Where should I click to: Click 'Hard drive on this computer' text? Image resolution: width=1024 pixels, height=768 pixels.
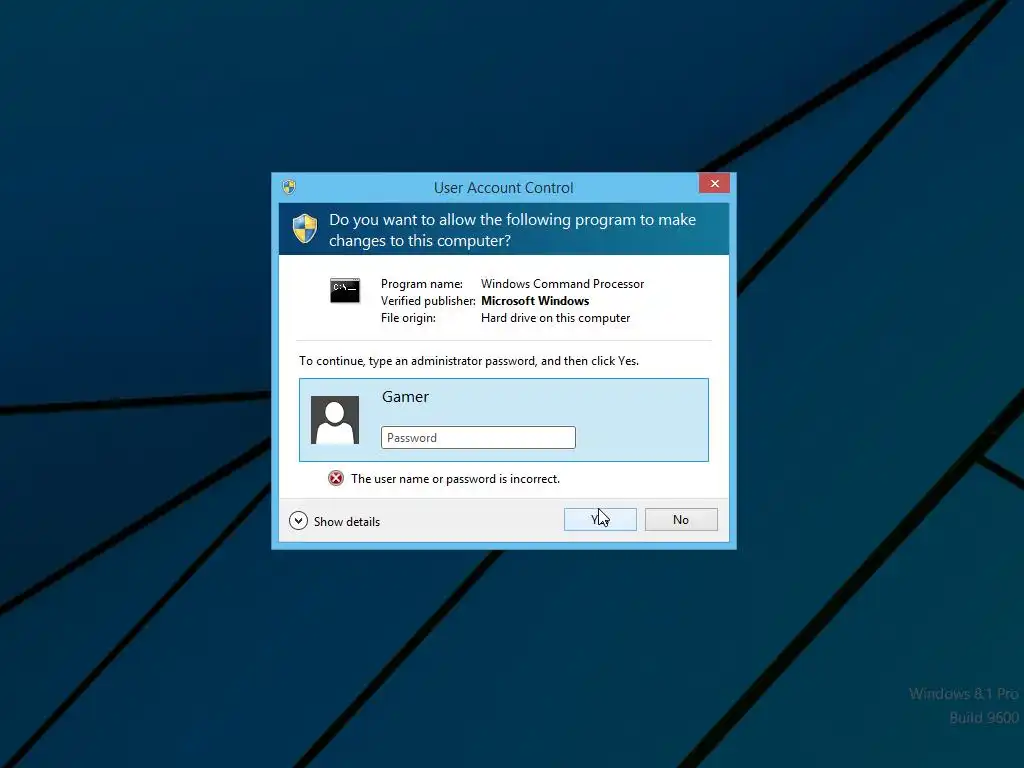(556, 318)
